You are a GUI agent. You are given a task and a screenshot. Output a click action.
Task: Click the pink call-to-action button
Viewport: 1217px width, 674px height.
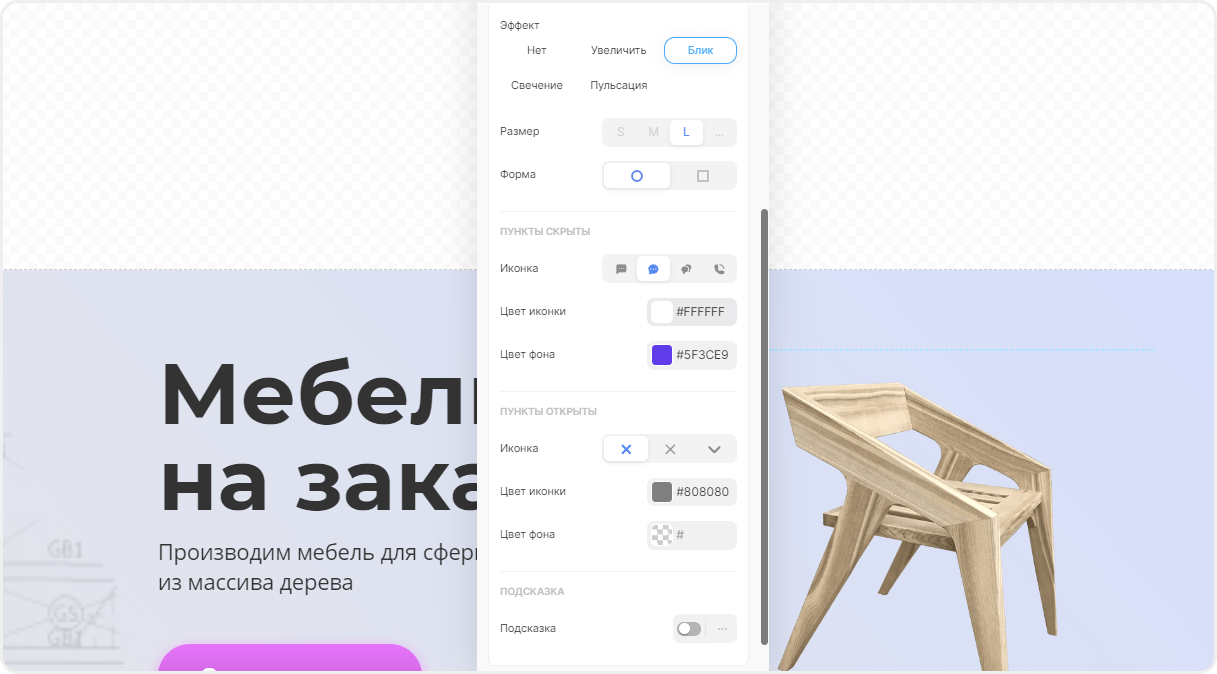tap(290, 659)
